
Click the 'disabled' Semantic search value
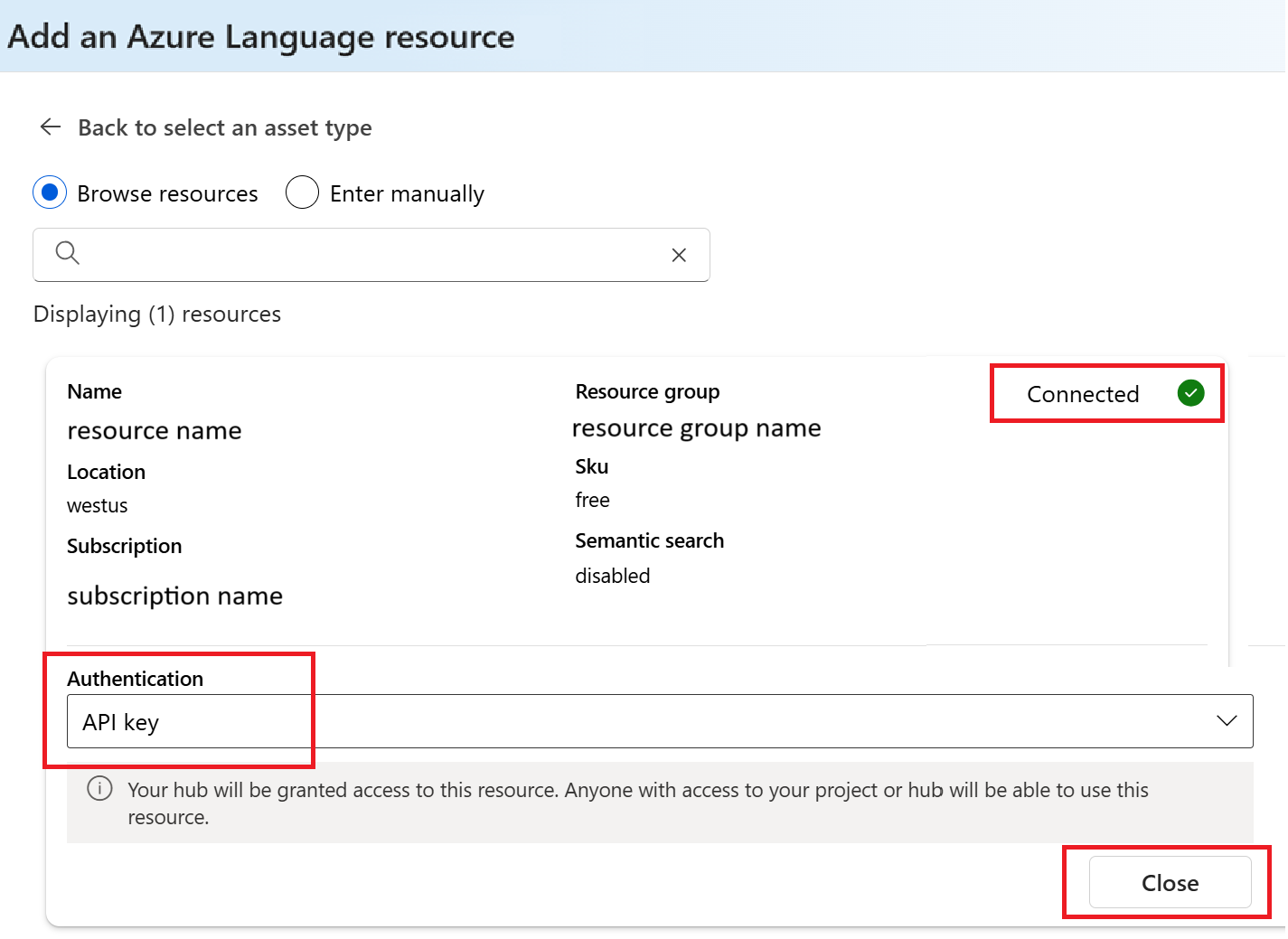(613, 576)
